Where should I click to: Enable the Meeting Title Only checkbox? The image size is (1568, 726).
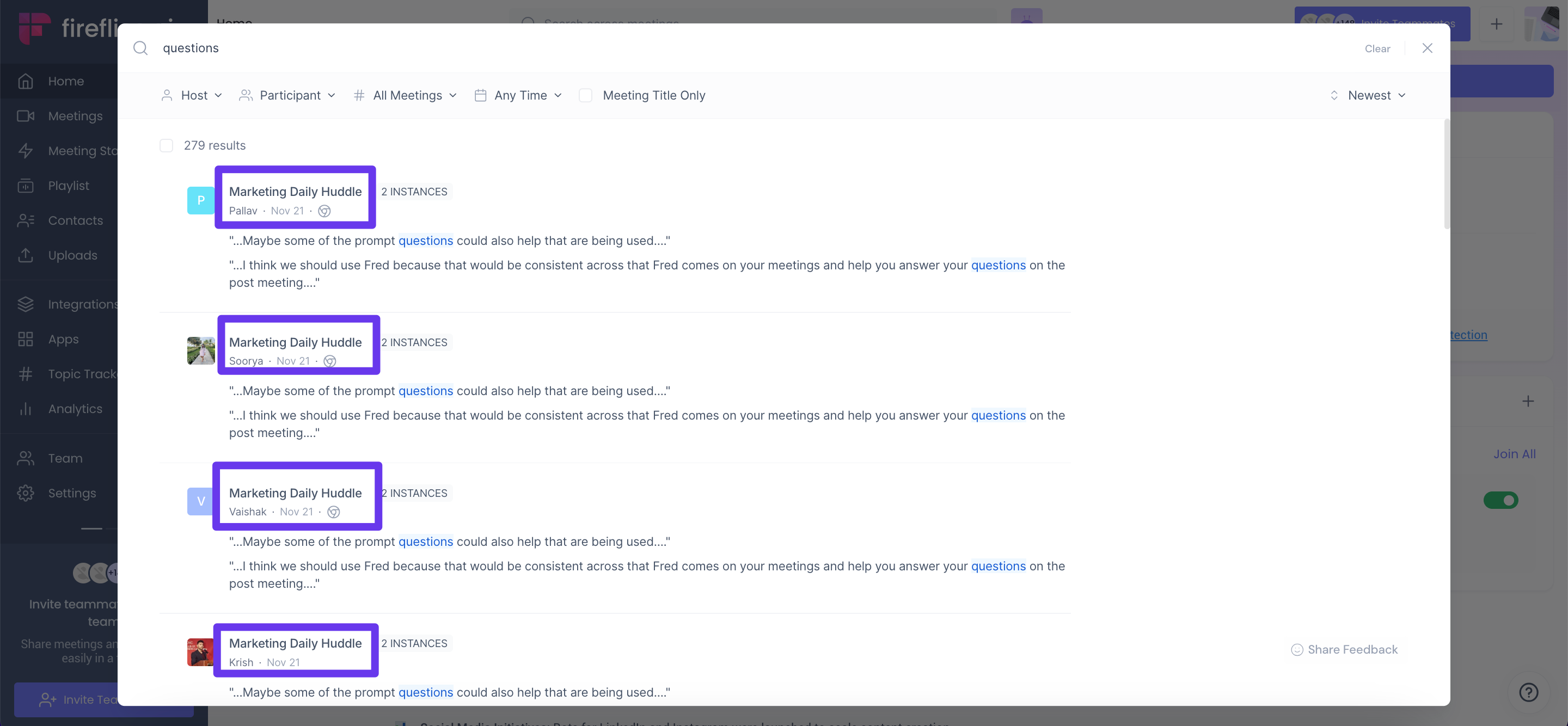pos(585,95)
